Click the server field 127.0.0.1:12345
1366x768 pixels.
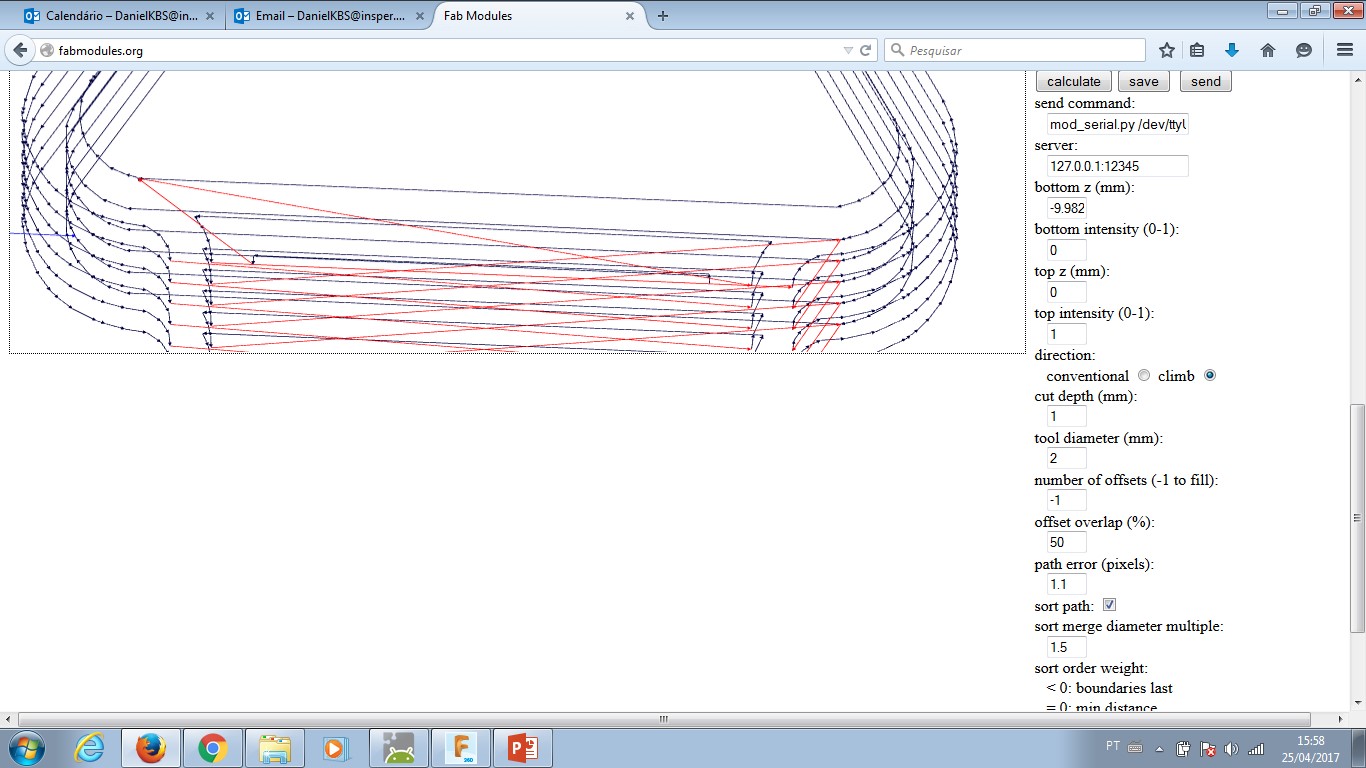(x=1118, y=166)
